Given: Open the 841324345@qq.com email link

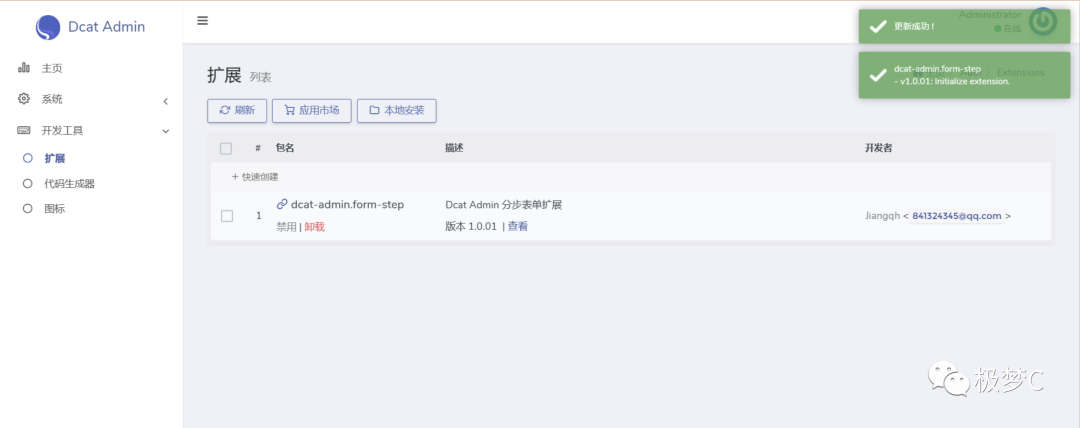Looking at the screenshot, I should pyautogui.click(x=957, y=216).
